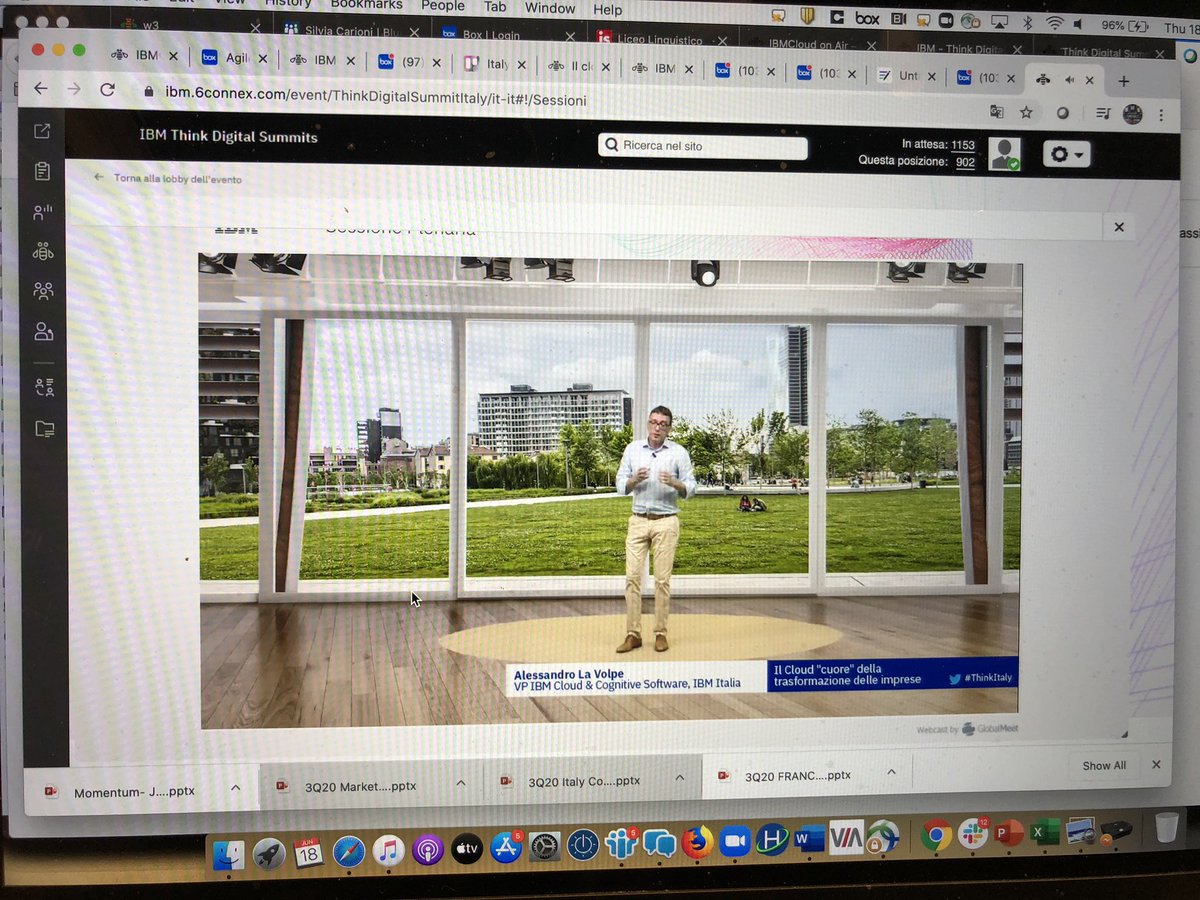
Task: Open Zoom app in the Dock
Action: point(735,841)
